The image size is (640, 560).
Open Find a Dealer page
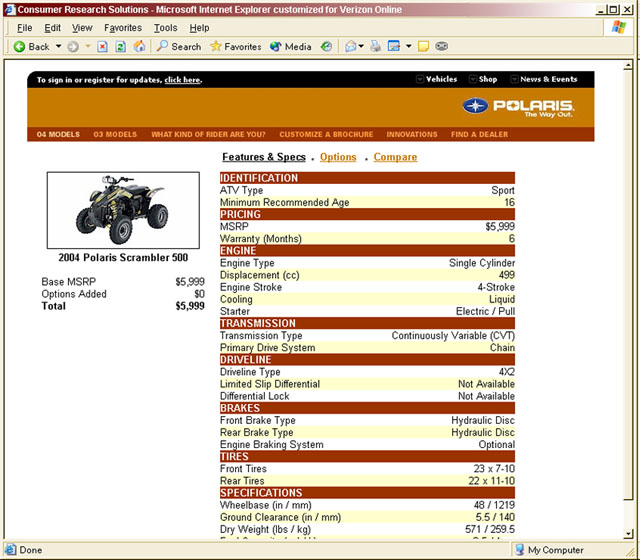click(480, 134)
